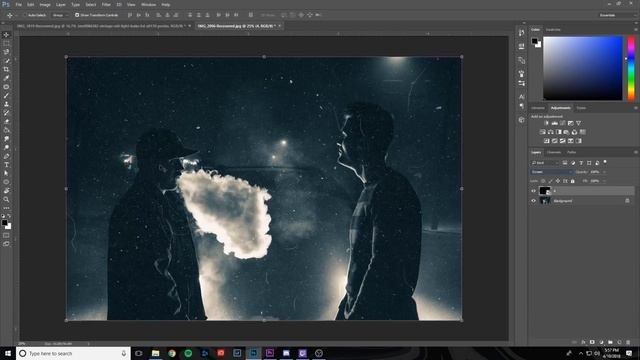This screenshot has height=360, width=640.
Task: Open the Filter menu
Action: coord(106,4)
